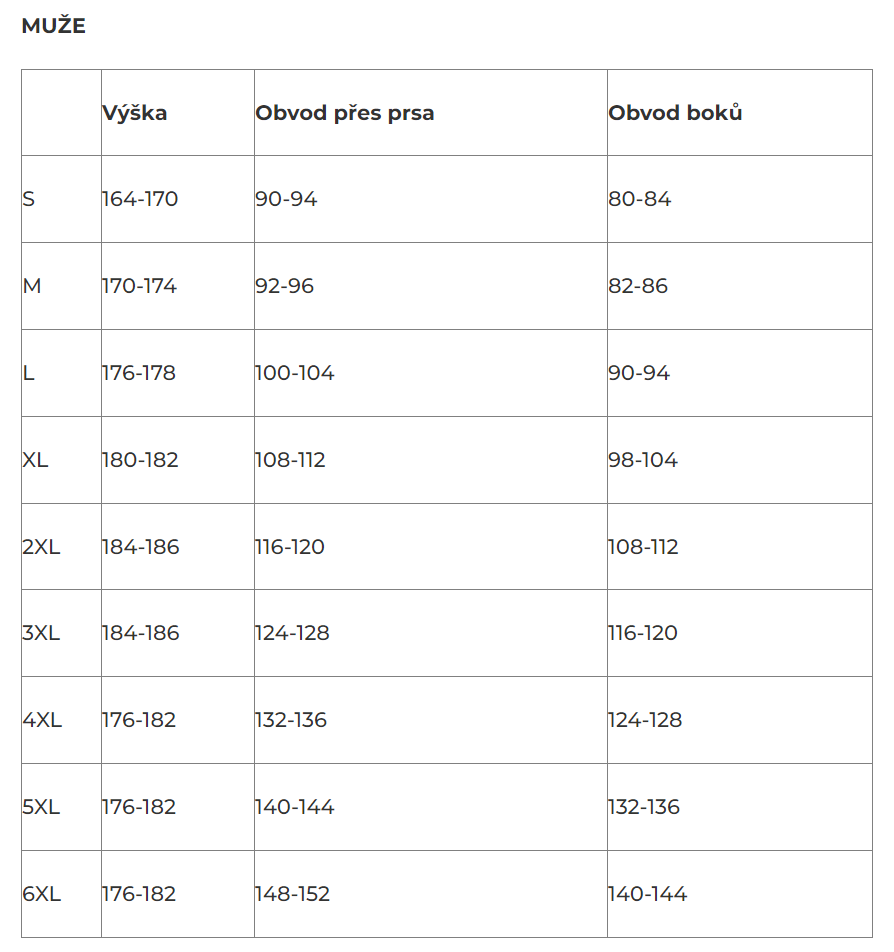894x952 pixels.
Task: Select the M size row label
Action: [x=32, y=286]
